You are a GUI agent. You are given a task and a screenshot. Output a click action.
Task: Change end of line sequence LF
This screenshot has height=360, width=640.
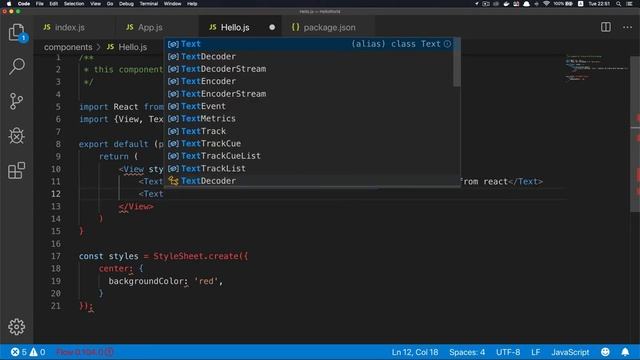536,352
